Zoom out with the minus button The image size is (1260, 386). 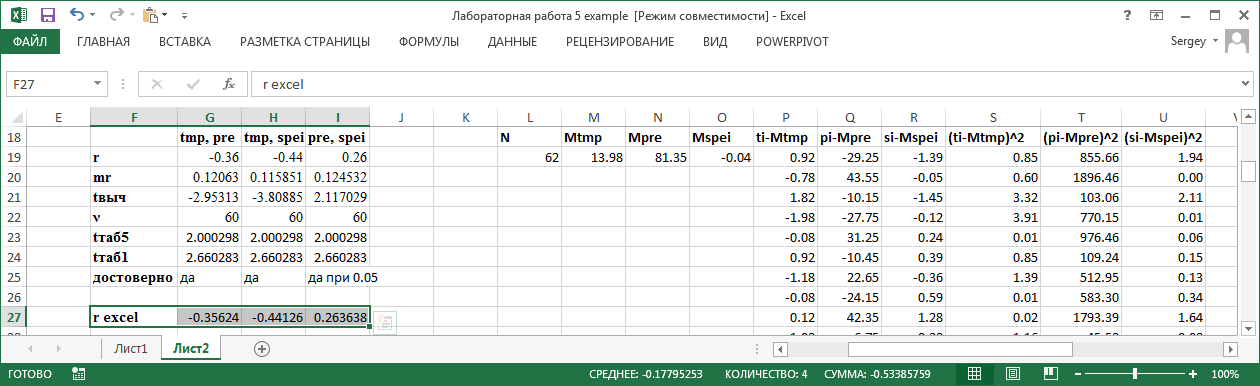point(1078,374)
